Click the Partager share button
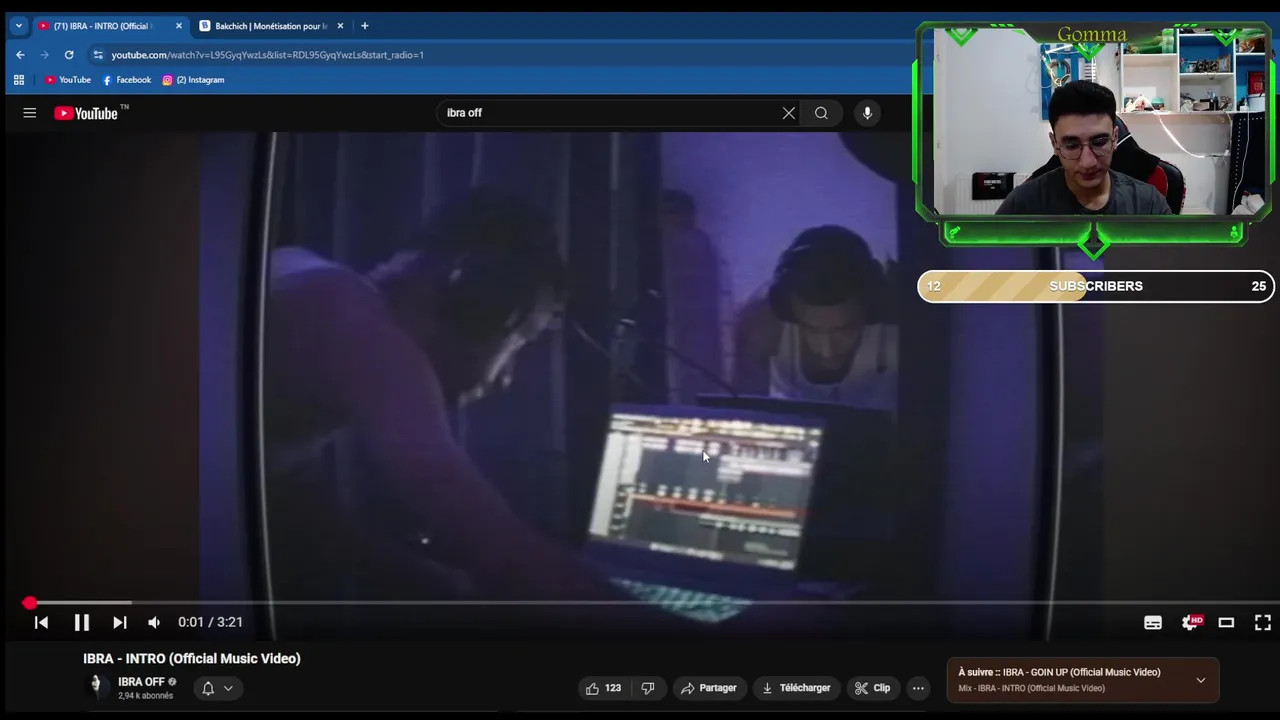Viewport: 1280px width, 720px height. (709, 688)
